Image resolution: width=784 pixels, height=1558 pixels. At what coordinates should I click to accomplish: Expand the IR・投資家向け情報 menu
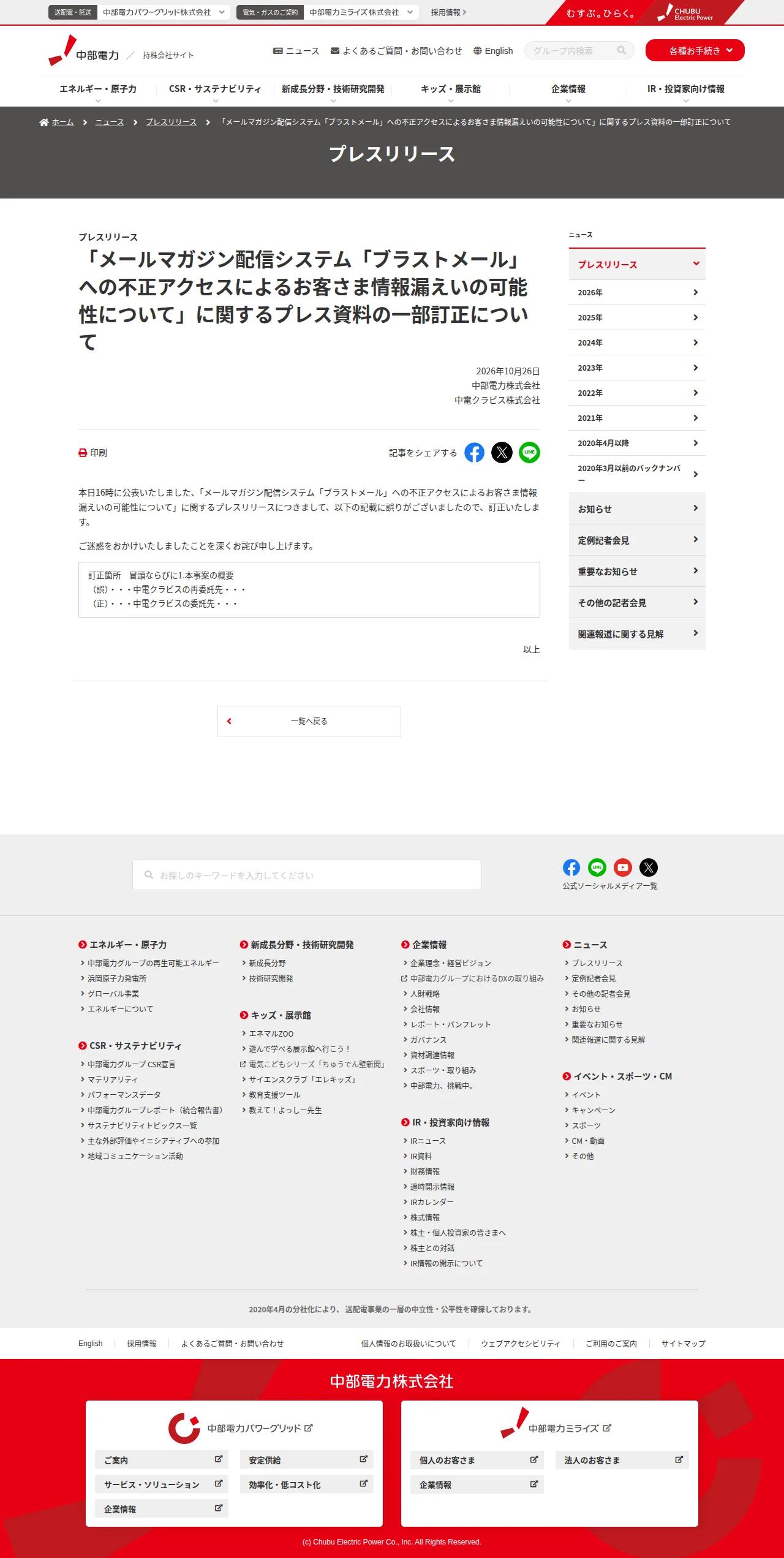click(686, 91)
